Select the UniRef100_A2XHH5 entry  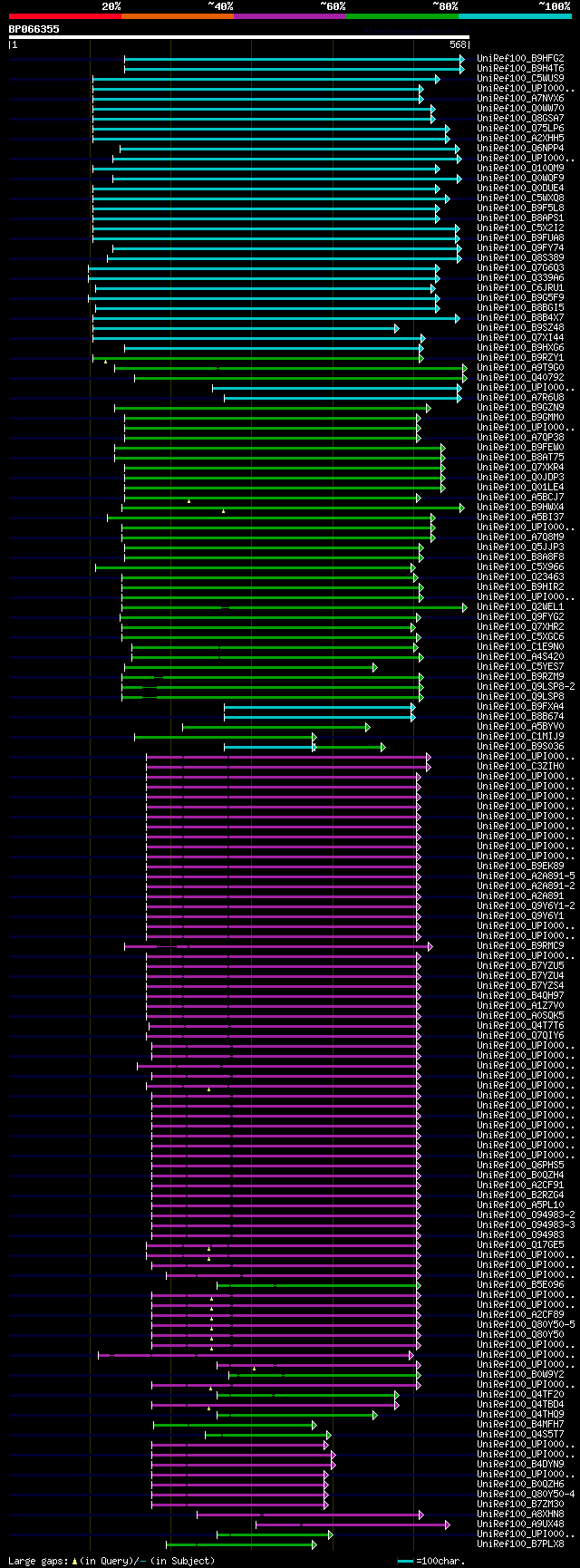click(520, 138)
